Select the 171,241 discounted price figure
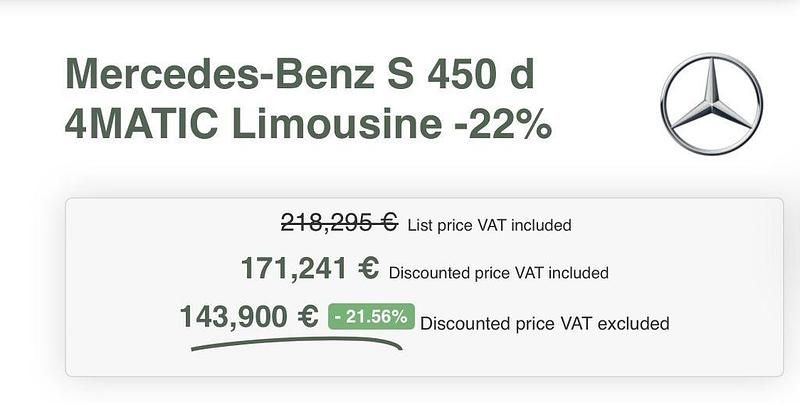Image resolution: width=800 pixels, height=403 pixels. click(294, 268)
